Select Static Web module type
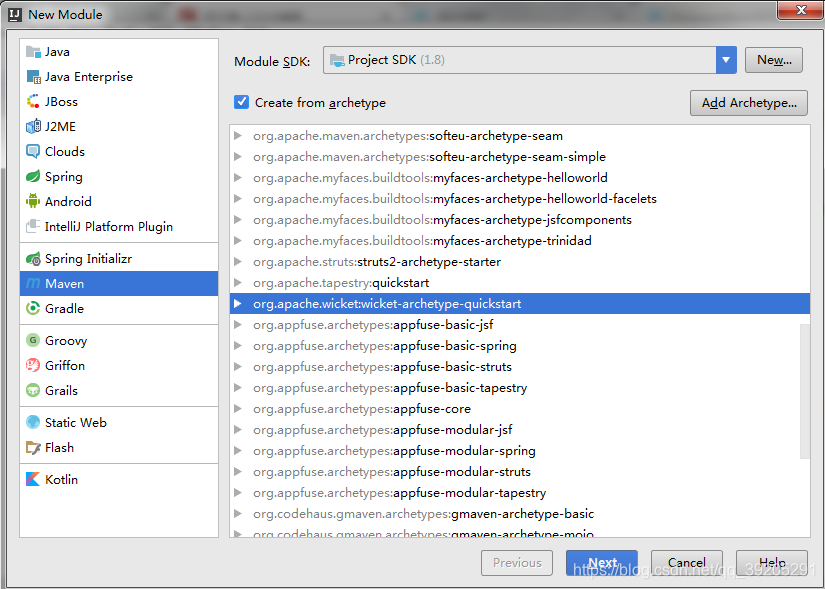This screenshot has height=589, width=825. [119, 422]
